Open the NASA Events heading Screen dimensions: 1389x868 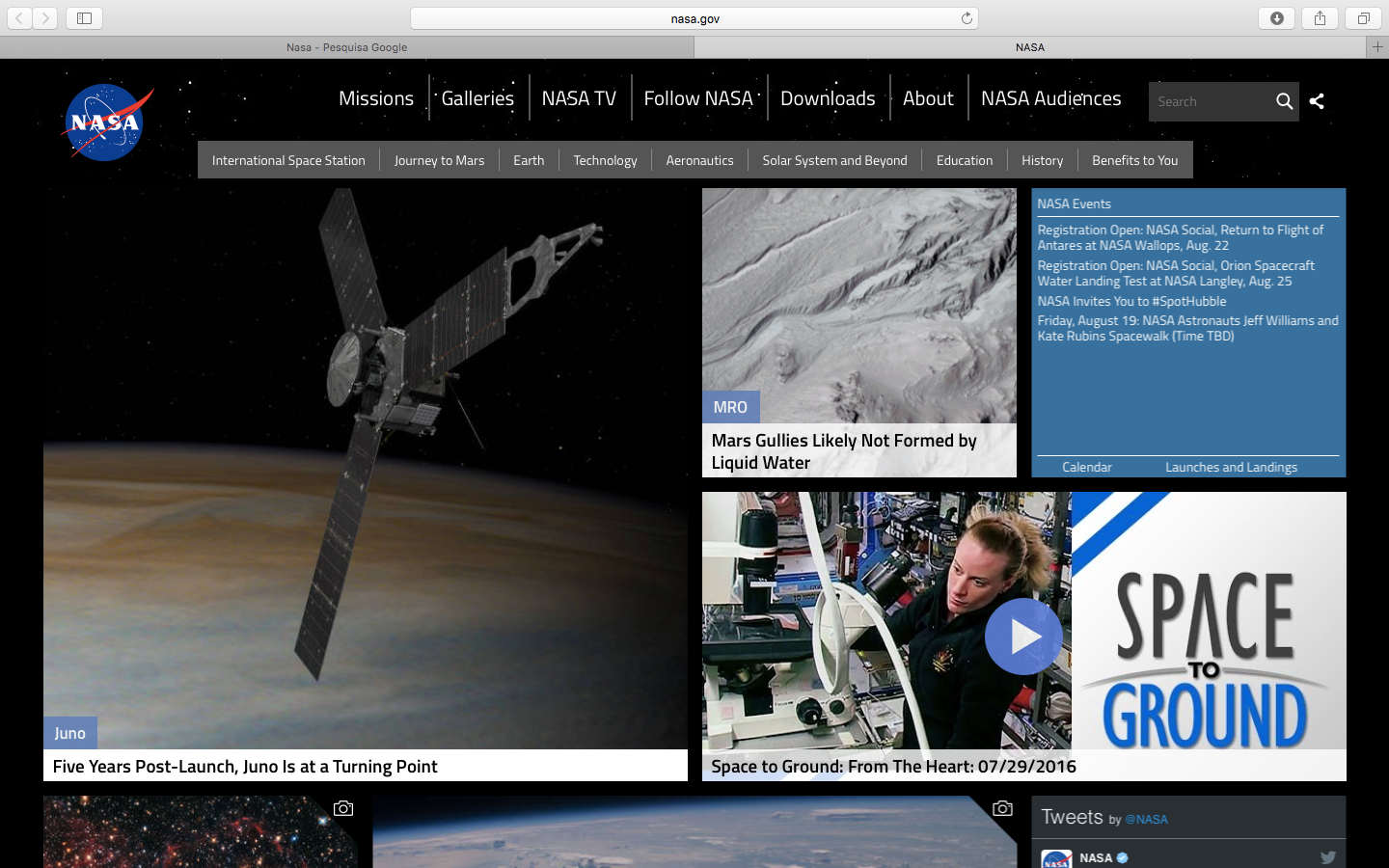click(1074, 203)
